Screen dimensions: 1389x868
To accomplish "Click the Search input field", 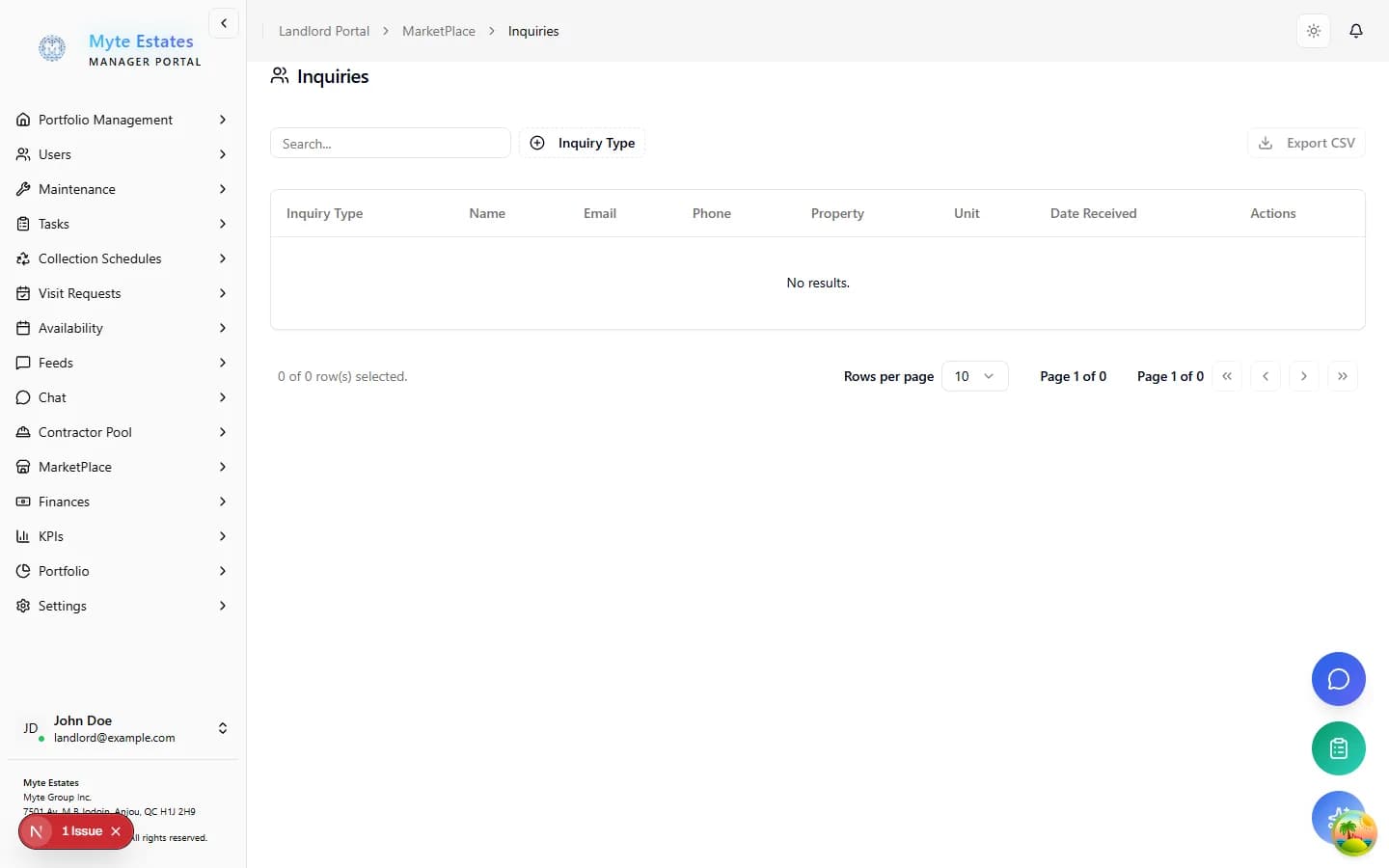I will (x=391, y=143).
